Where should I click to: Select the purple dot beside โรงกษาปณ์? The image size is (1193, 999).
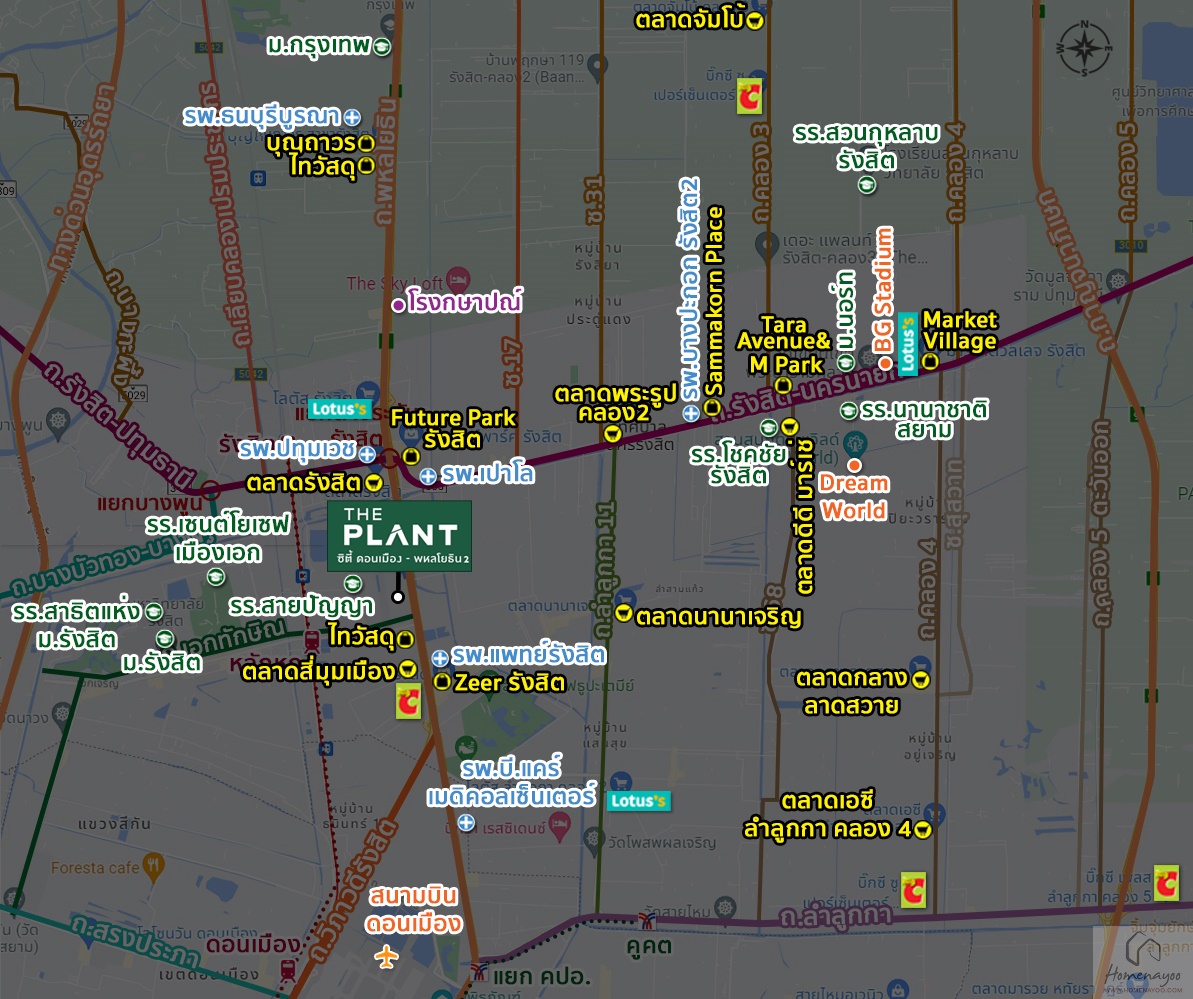pos(398,305)
